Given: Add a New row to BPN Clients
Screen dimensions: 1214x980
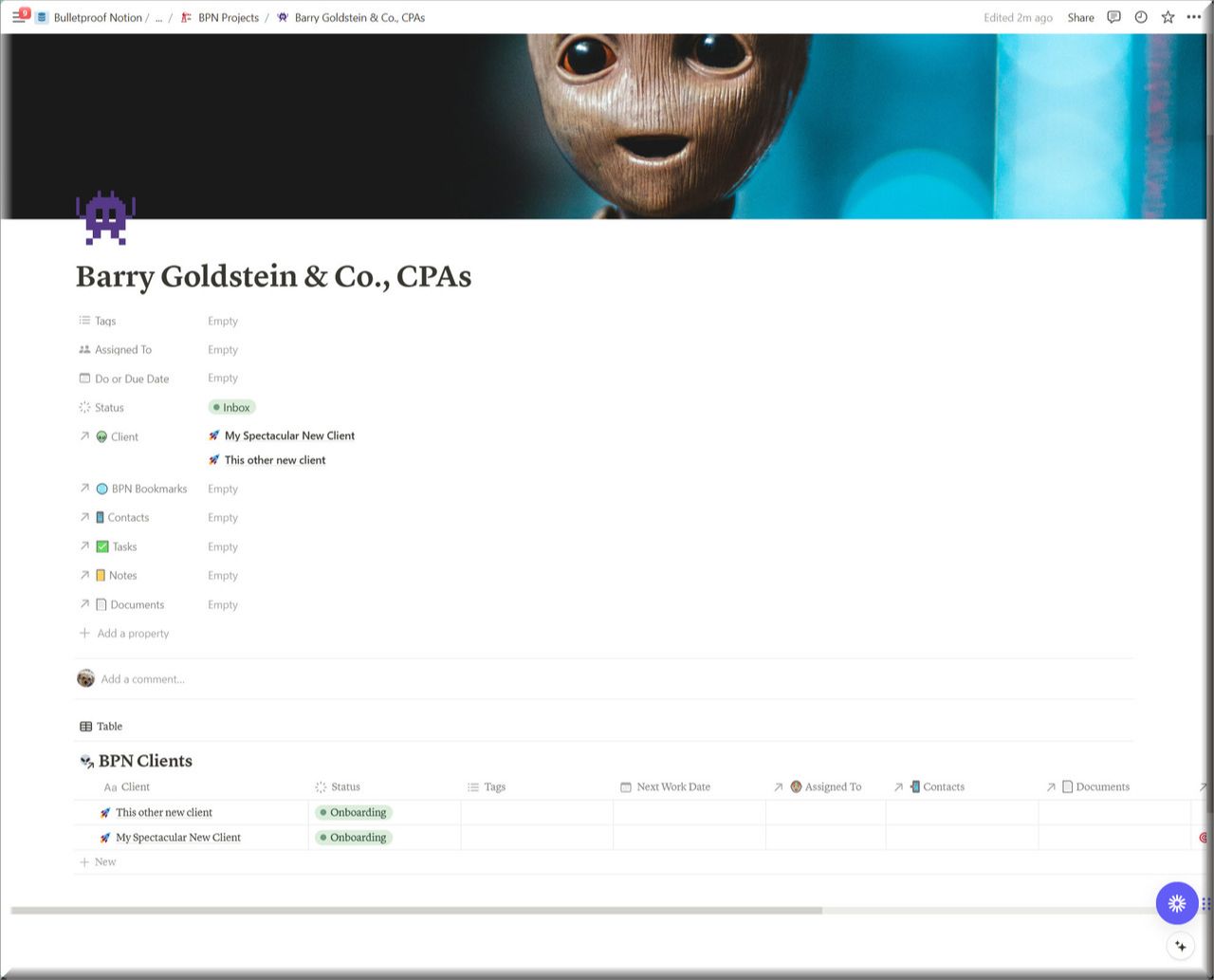Looking at the screenshot, I should pyautogui.click(x=98, y=862).
